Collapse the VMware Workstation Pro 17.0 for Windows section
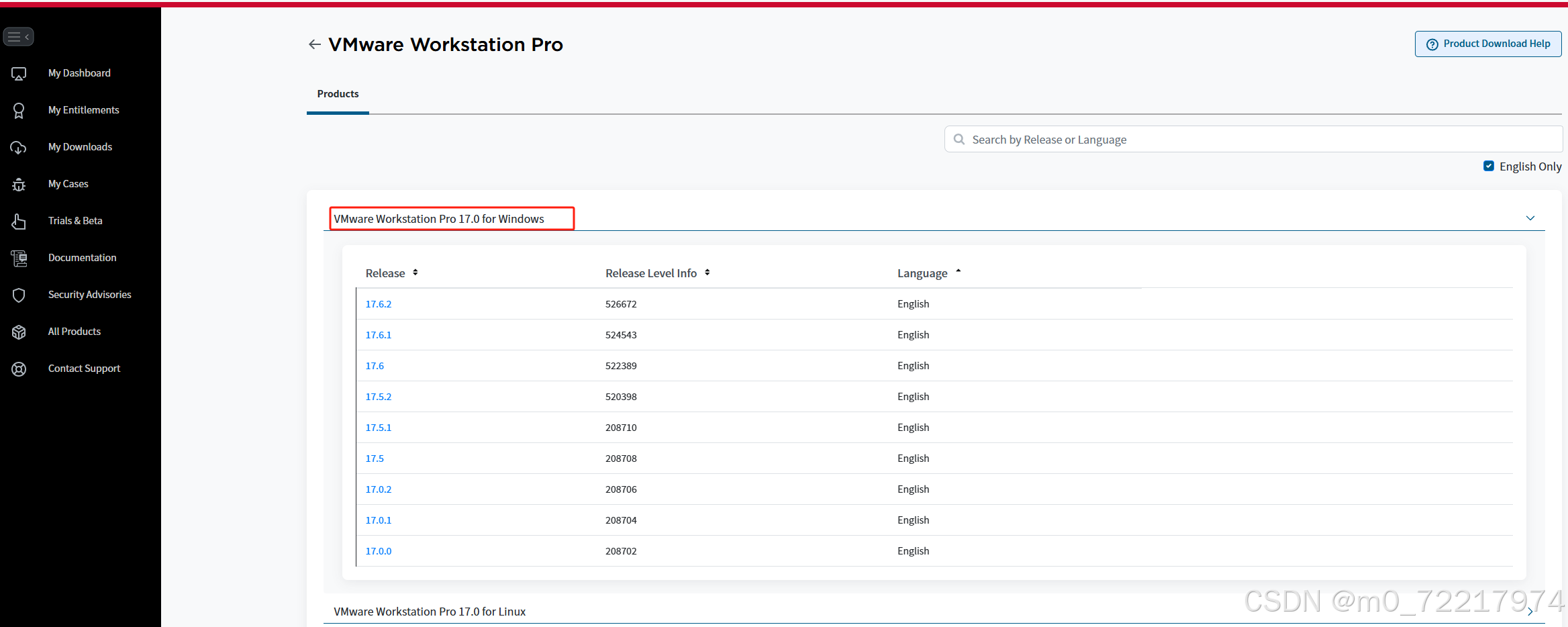 (x=1530, y=218)
